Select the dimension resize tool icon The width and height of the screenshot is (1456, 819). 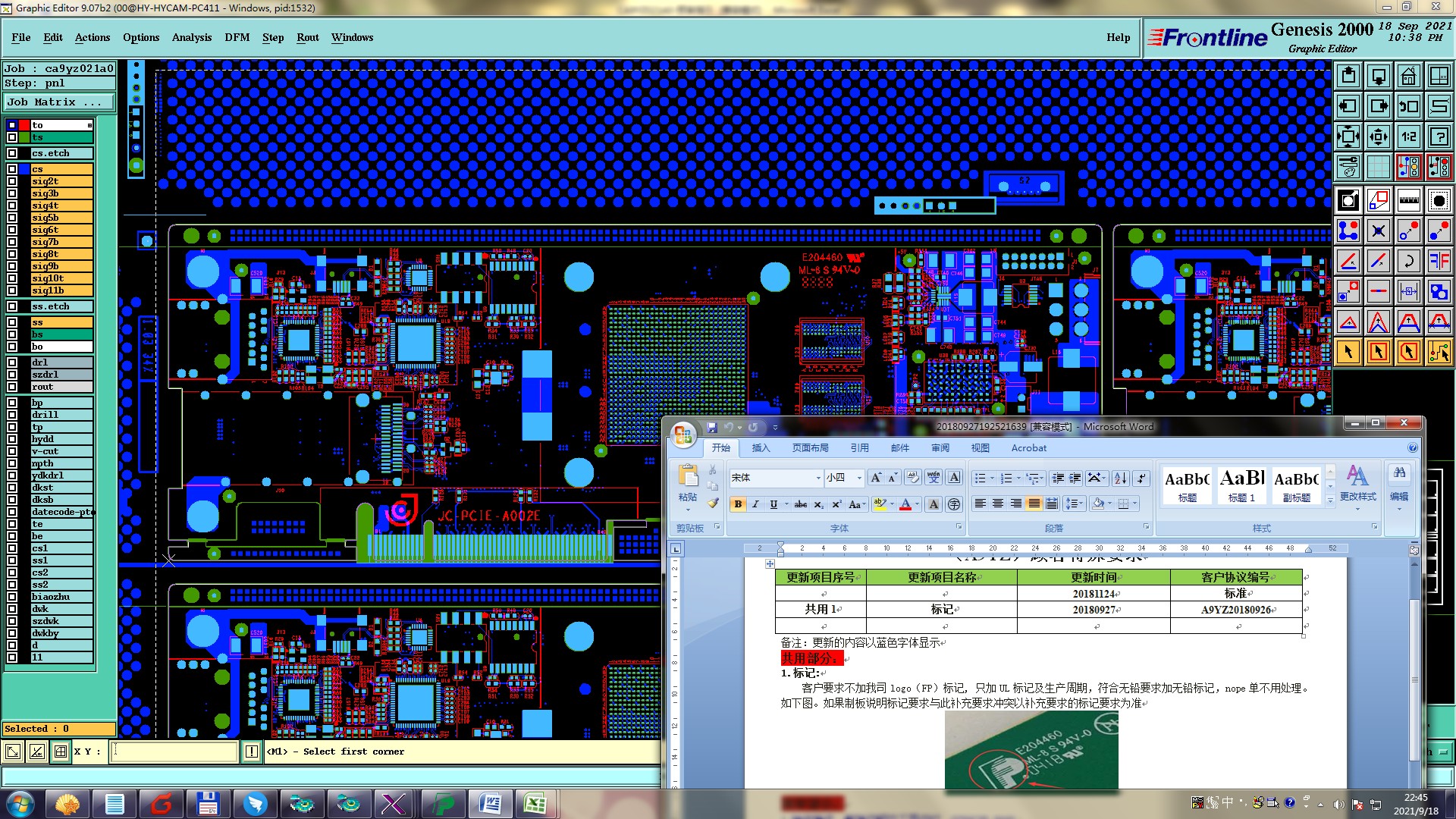[x=1409, y=291]
